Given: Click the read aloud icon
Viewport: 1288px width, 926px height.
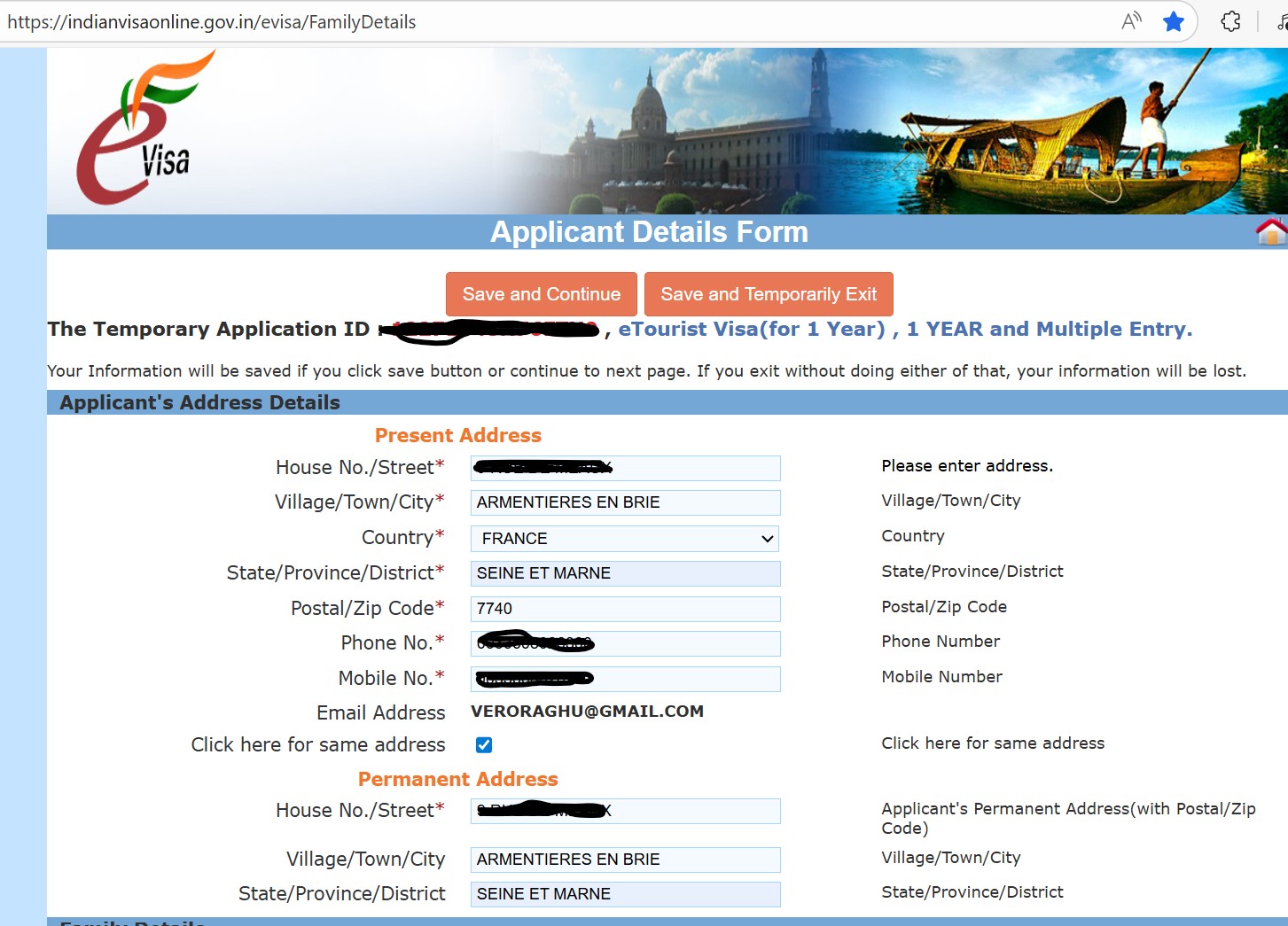Looking at the screenshot, I should coord(1131,21).
